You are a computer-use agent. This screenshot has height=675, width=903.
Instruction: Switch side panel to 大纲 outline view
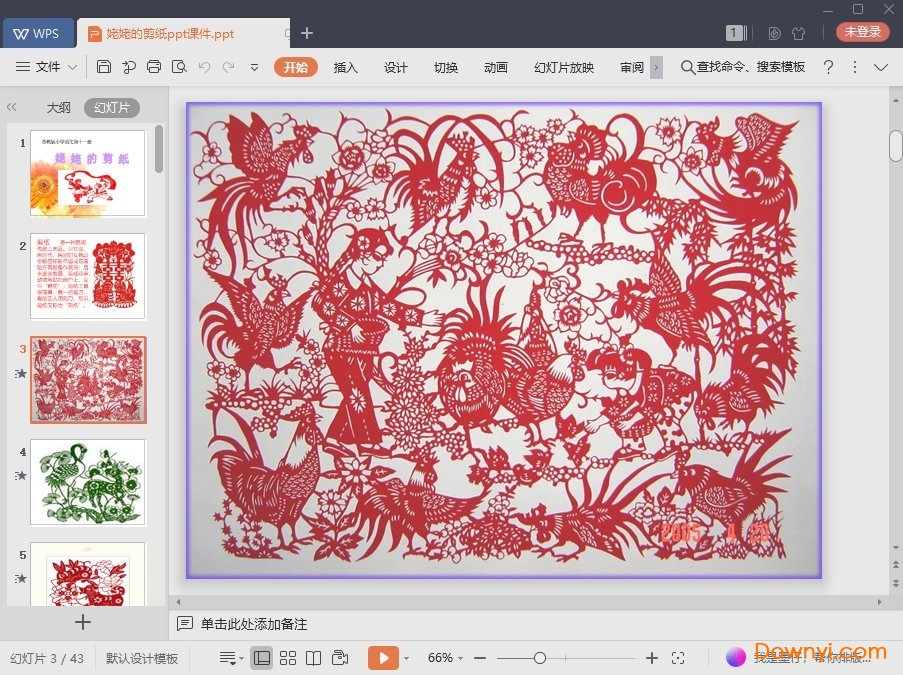(x=58, y=108)
